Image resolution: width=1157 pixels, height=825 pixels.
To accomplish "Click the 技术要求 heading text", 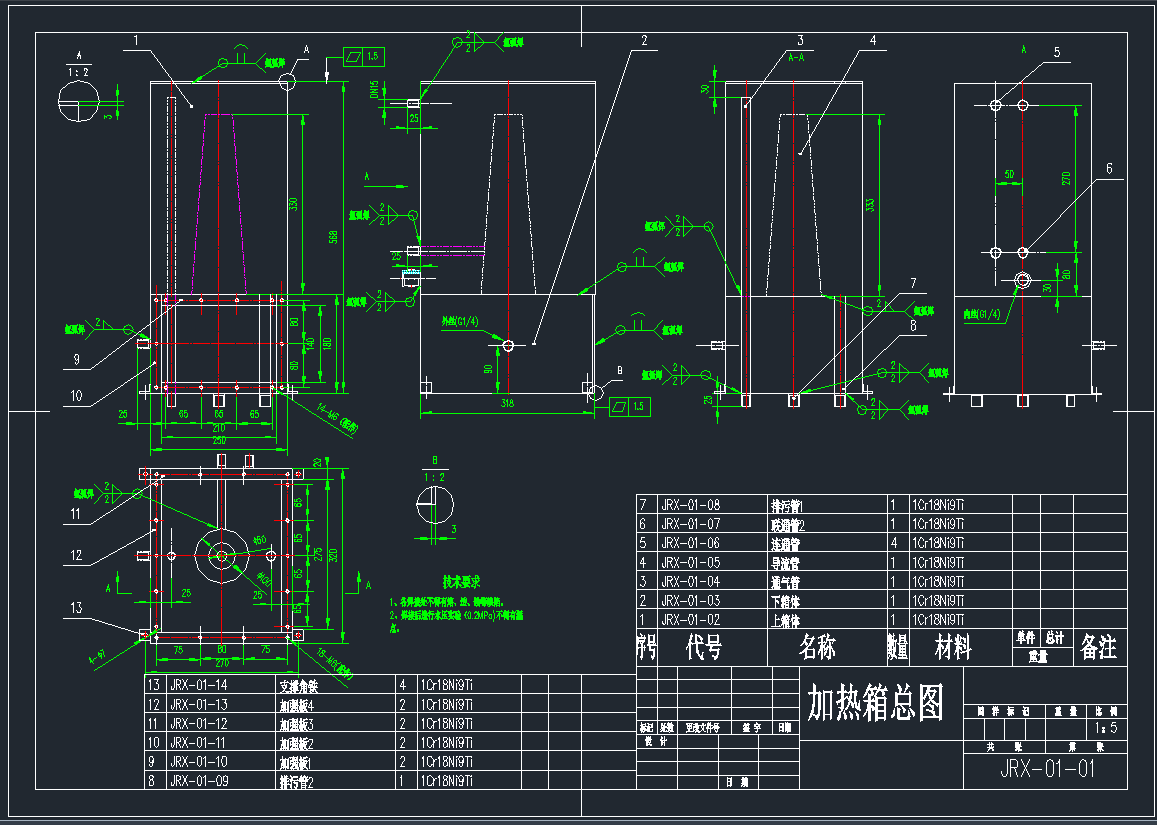I will tap(462, 581).
